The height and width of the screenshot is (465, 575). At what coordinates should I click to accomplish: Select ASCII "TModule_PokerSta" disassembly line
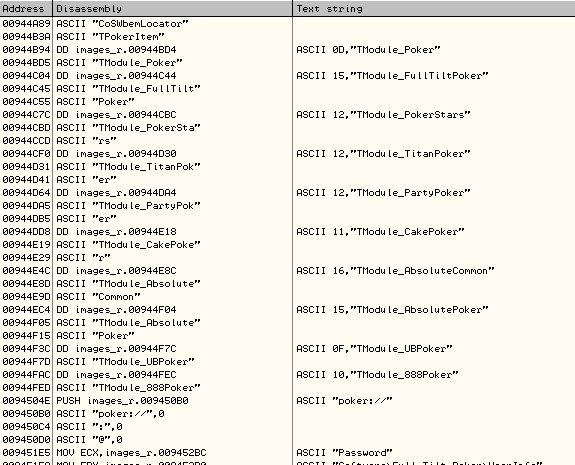click(128, 128)
